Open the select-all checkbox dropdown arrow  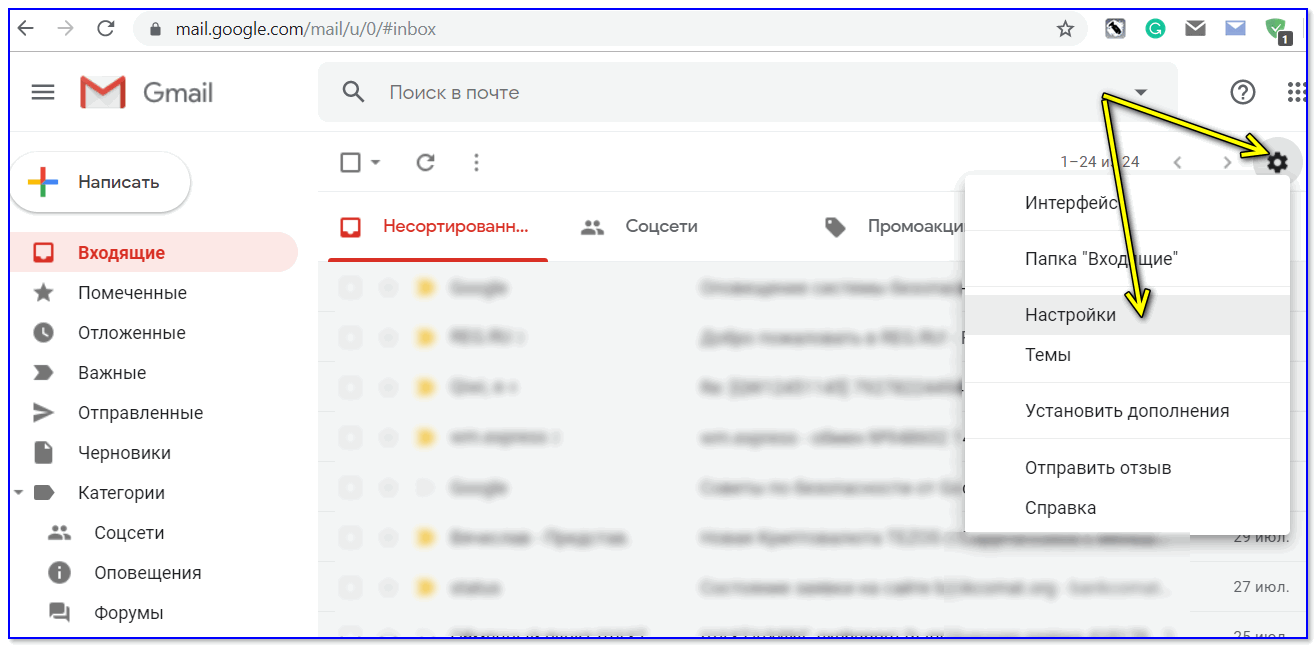click(x=376, y=162)
